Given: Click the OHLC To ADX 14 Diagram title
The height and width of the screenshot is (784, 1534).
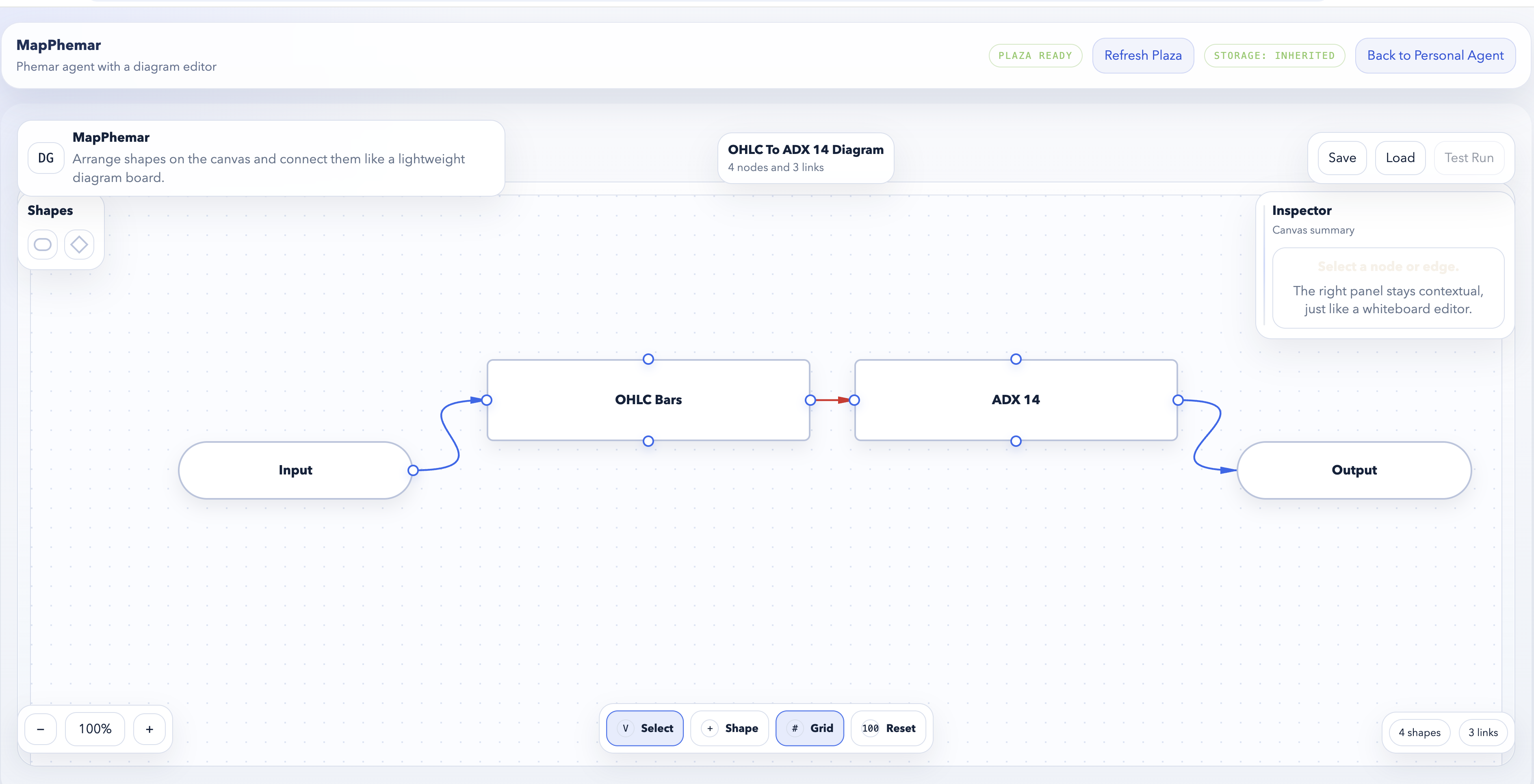Looking at the screenshot, I should pyautogui.click(x=805, y=150).
